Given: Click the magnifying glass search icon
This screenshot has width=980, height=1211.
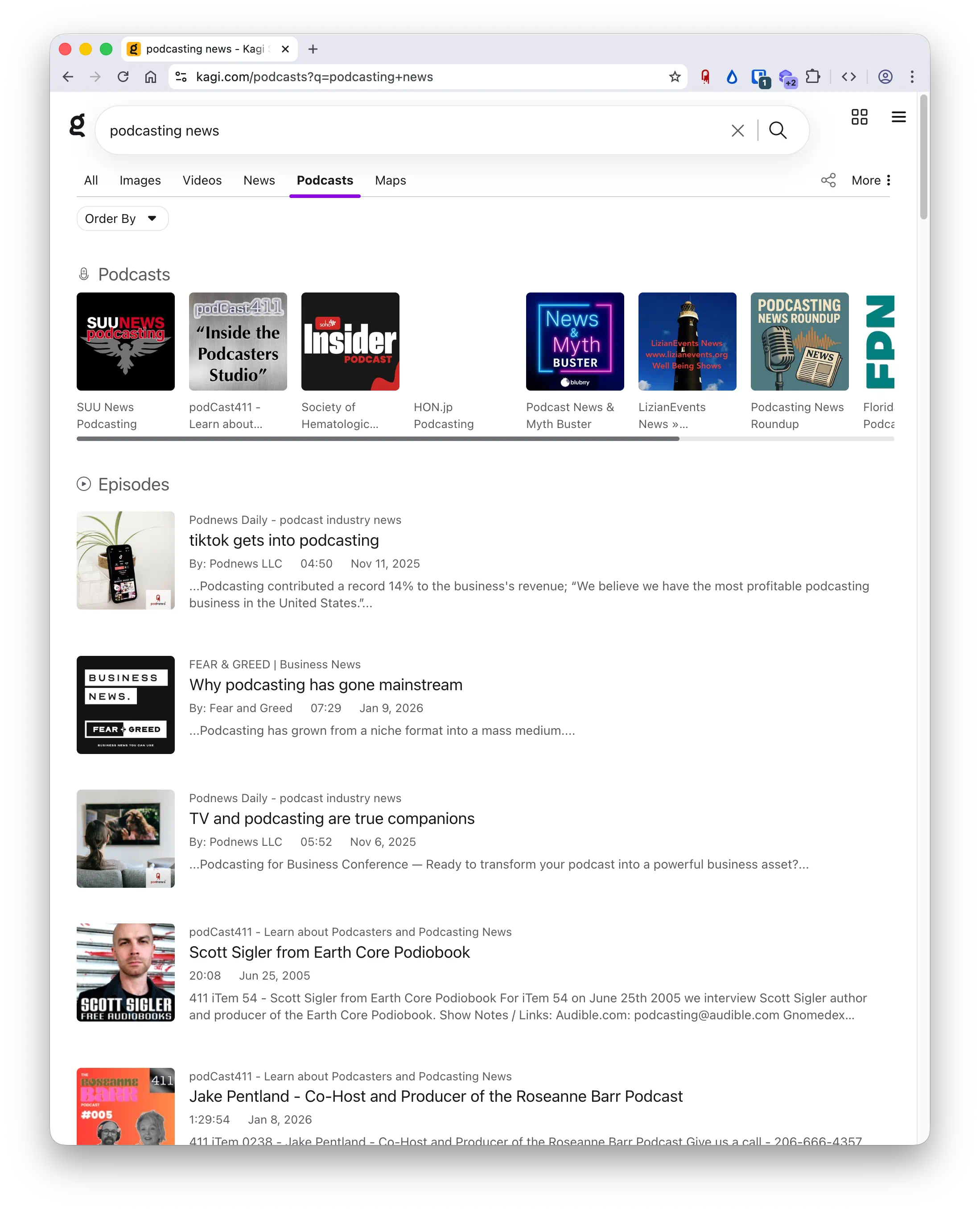Looking at the screenshot, I should click(x=777, y=131).
